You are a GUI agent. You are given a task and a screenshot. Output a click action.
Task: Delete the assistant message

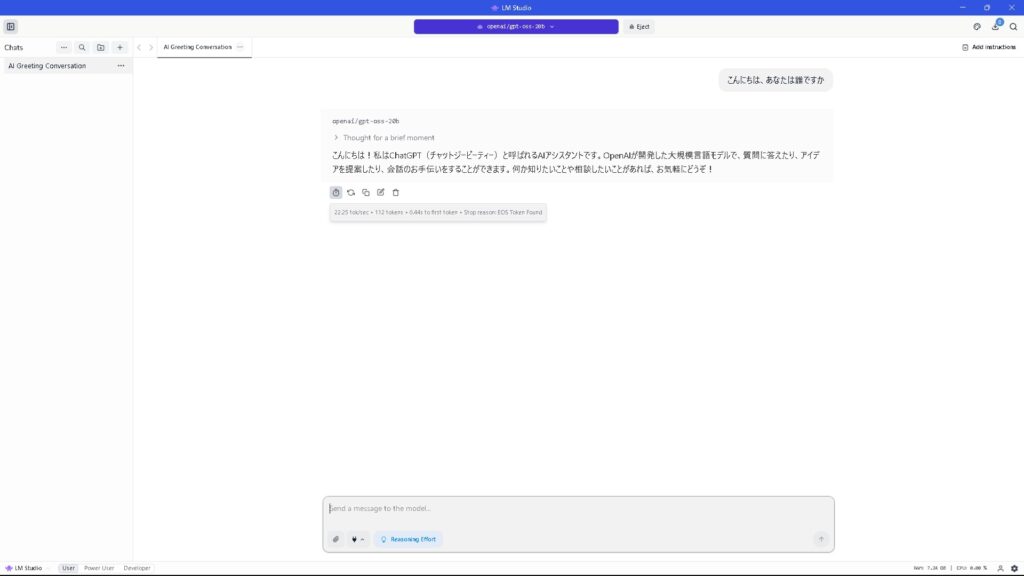[396, 192]
